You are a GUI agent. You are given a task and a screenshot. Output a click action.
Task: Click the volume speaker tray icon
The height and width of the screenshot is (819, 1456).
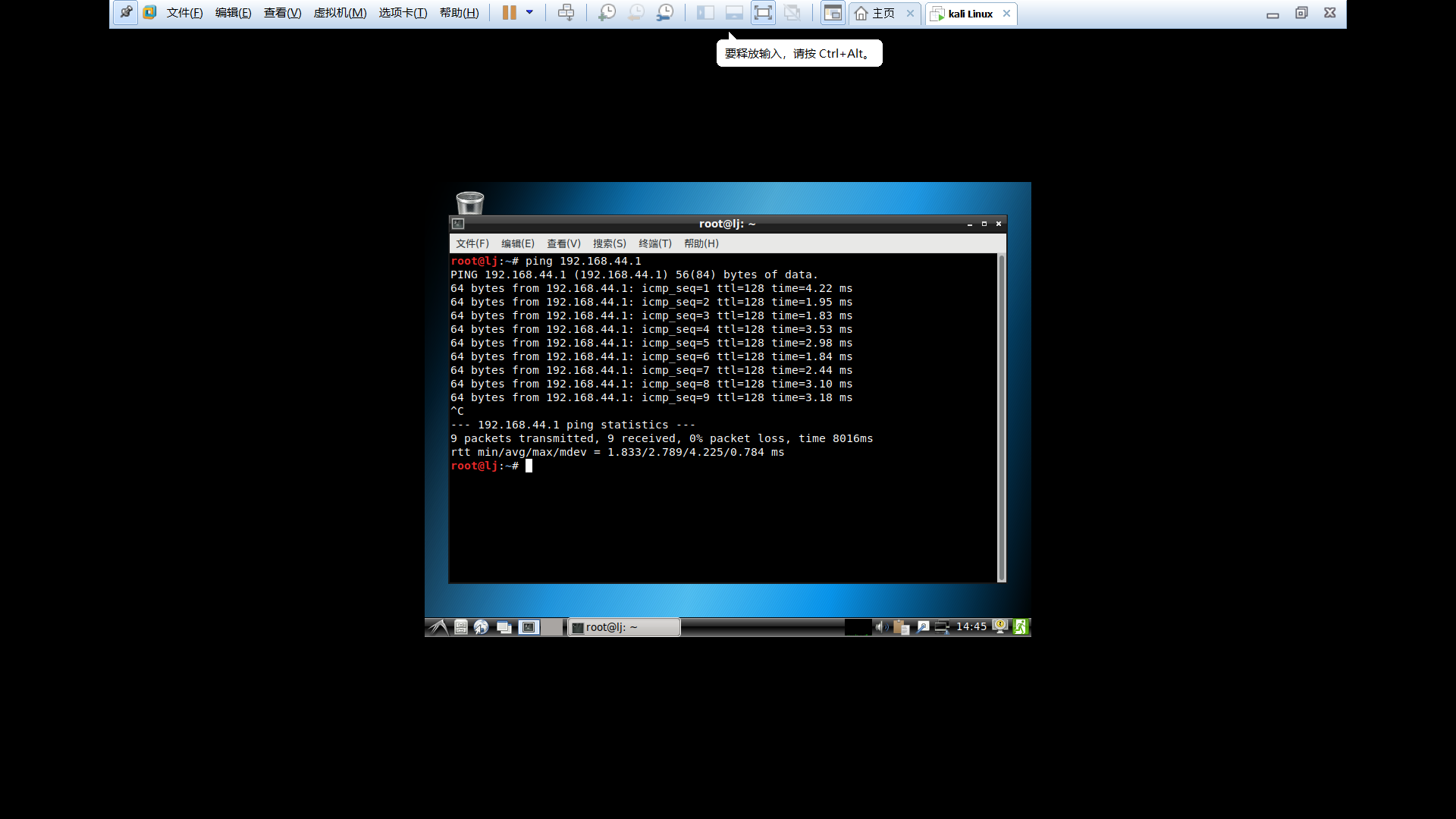[881, 626]
